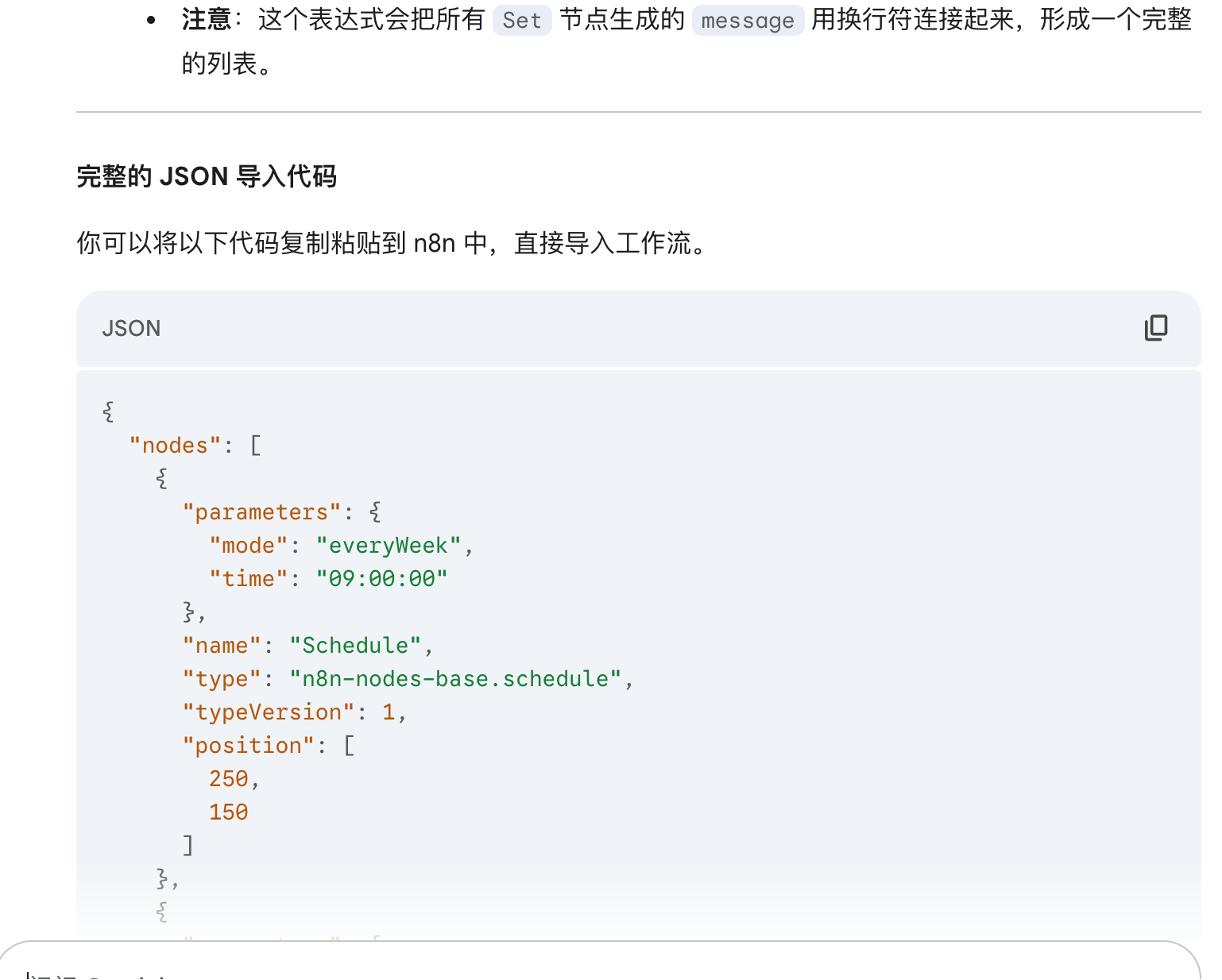Click the "everyWeek" value
The height and width of the screenshot is (980, 1222).
pyautogui.click(x=389, y=546)
